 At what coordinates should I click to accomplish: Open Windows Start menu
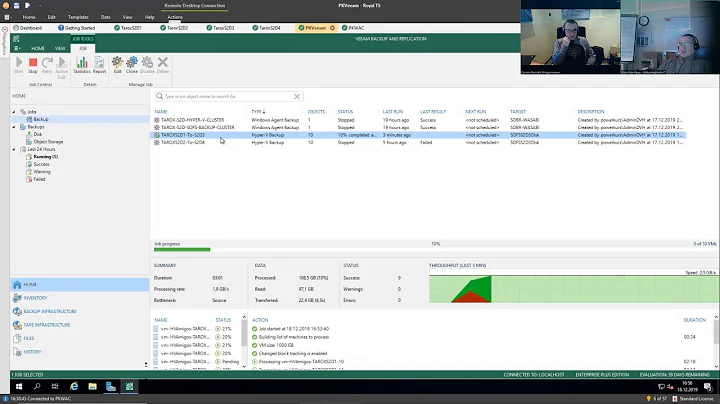(19, 387)
